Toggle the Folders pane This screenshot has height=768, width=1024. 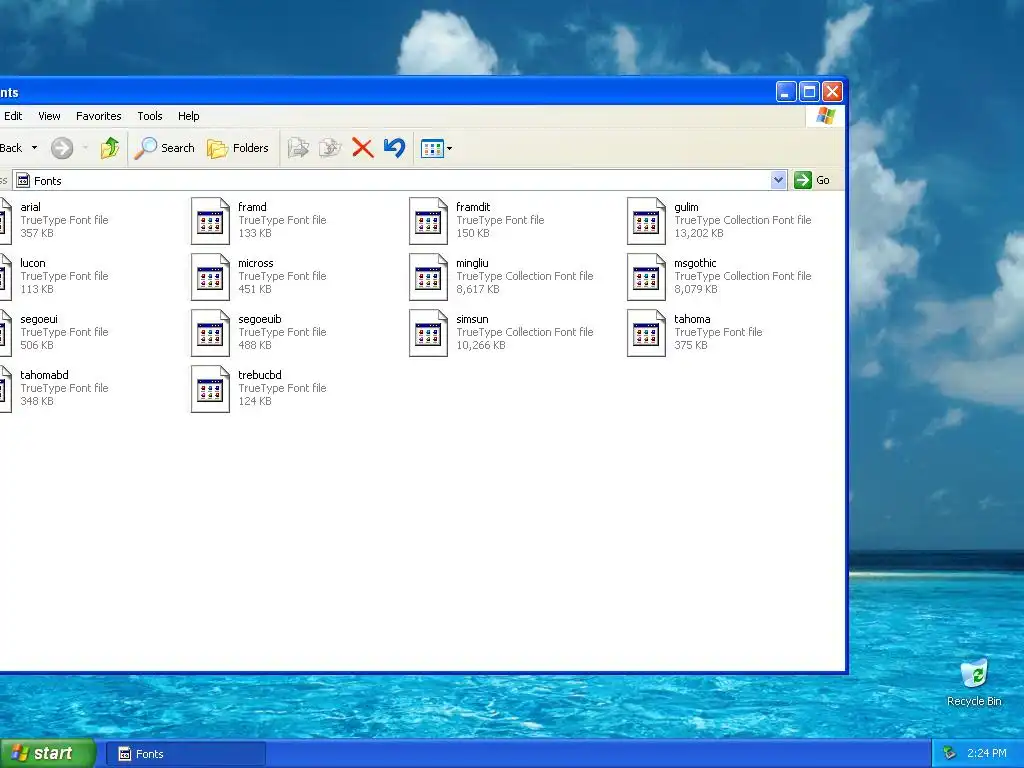[238, 148]
